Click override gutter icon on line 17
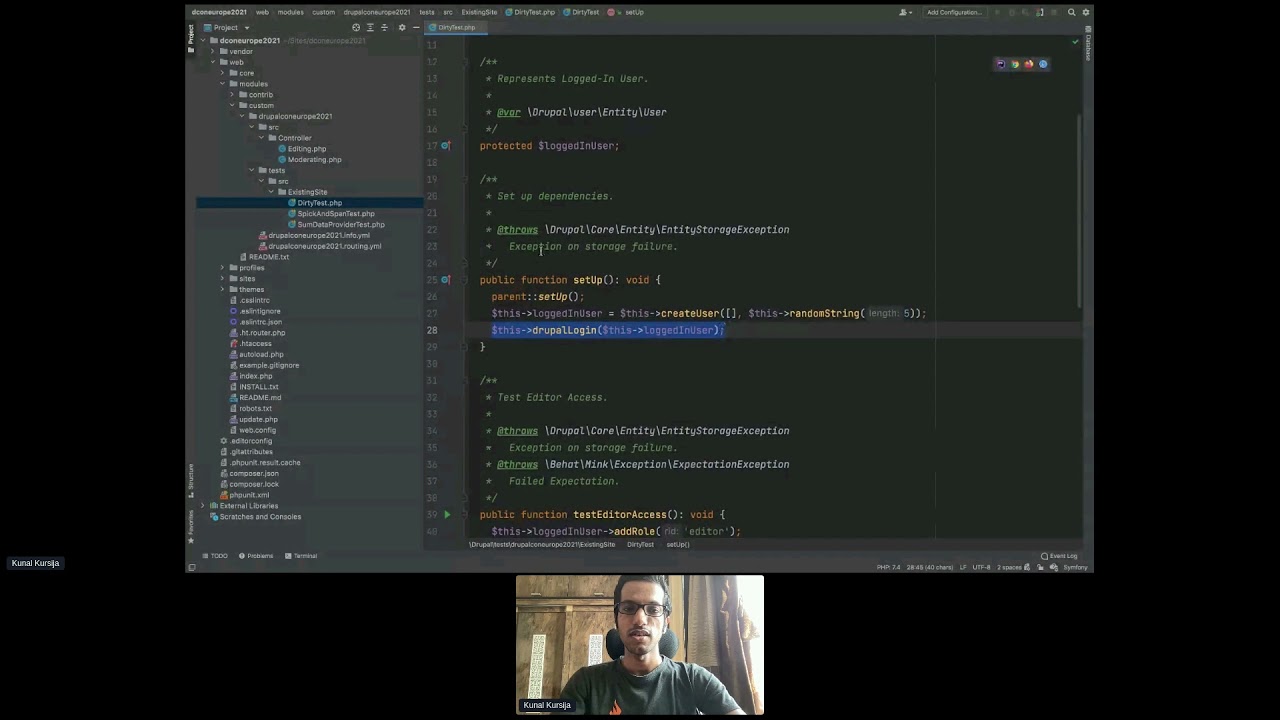 446,146
